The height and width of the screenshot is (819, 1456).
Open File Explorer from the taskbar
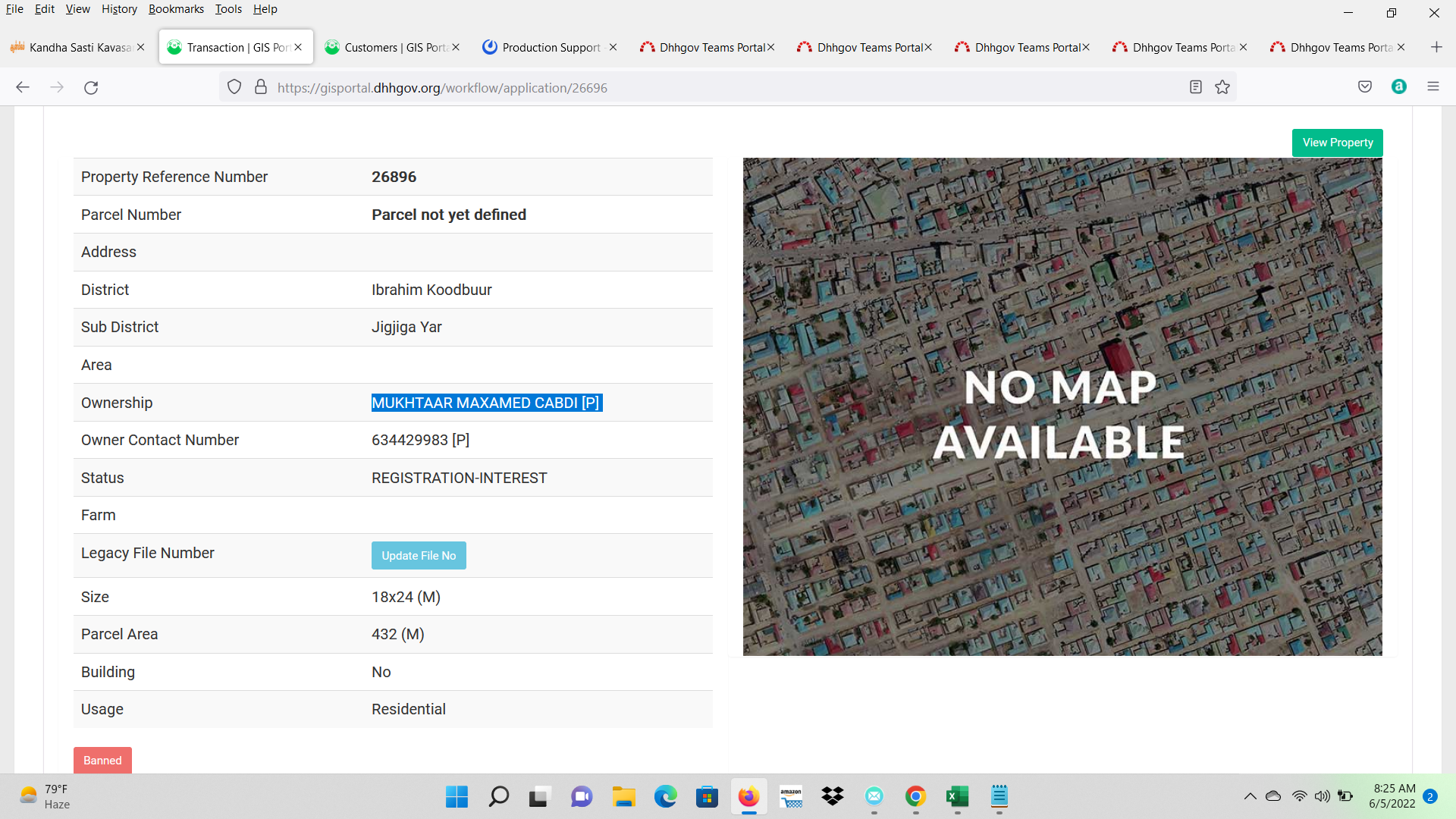coord(623,796)
